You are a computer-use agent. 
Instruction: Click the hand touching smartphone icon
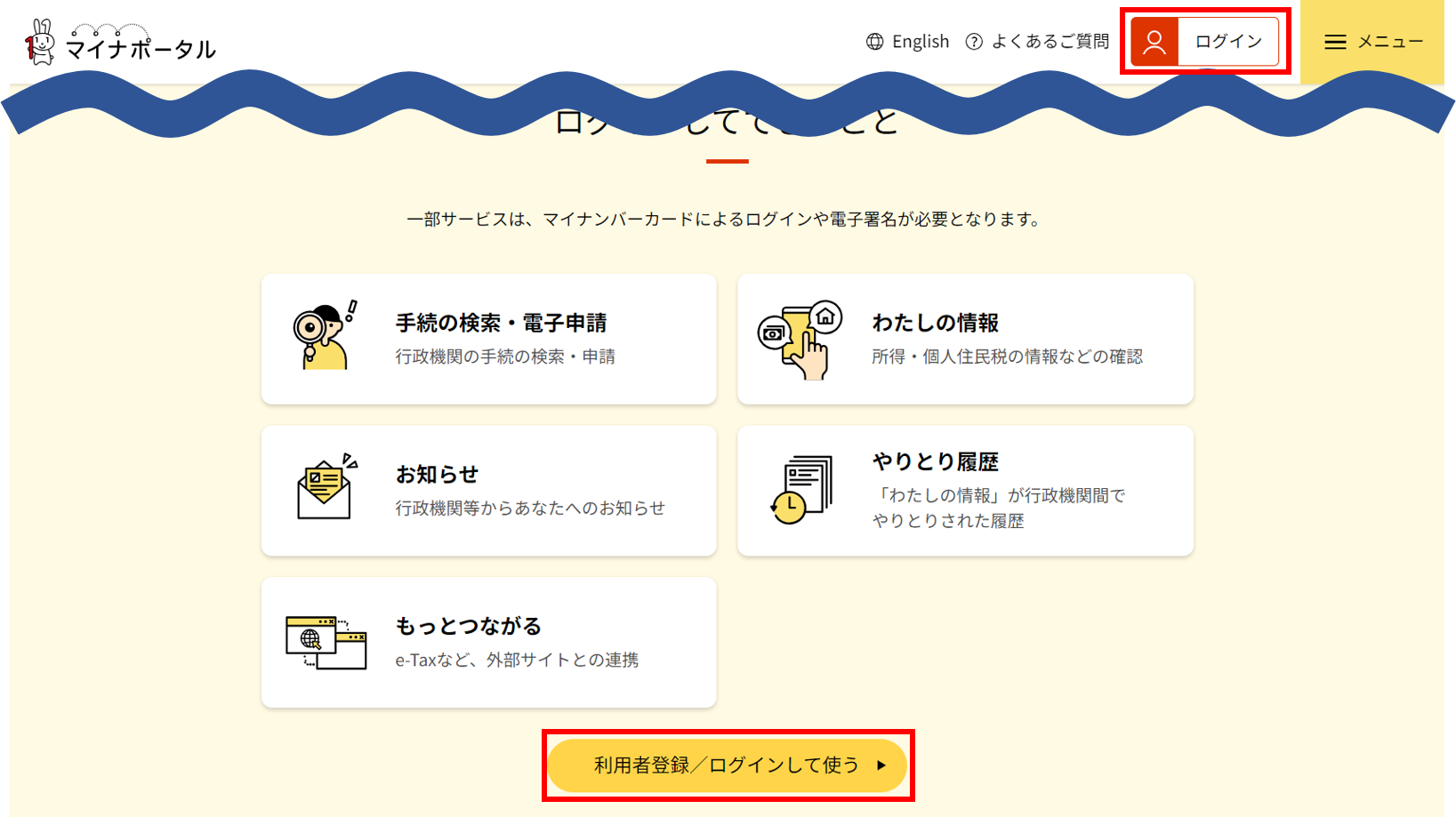pos(800,340)
